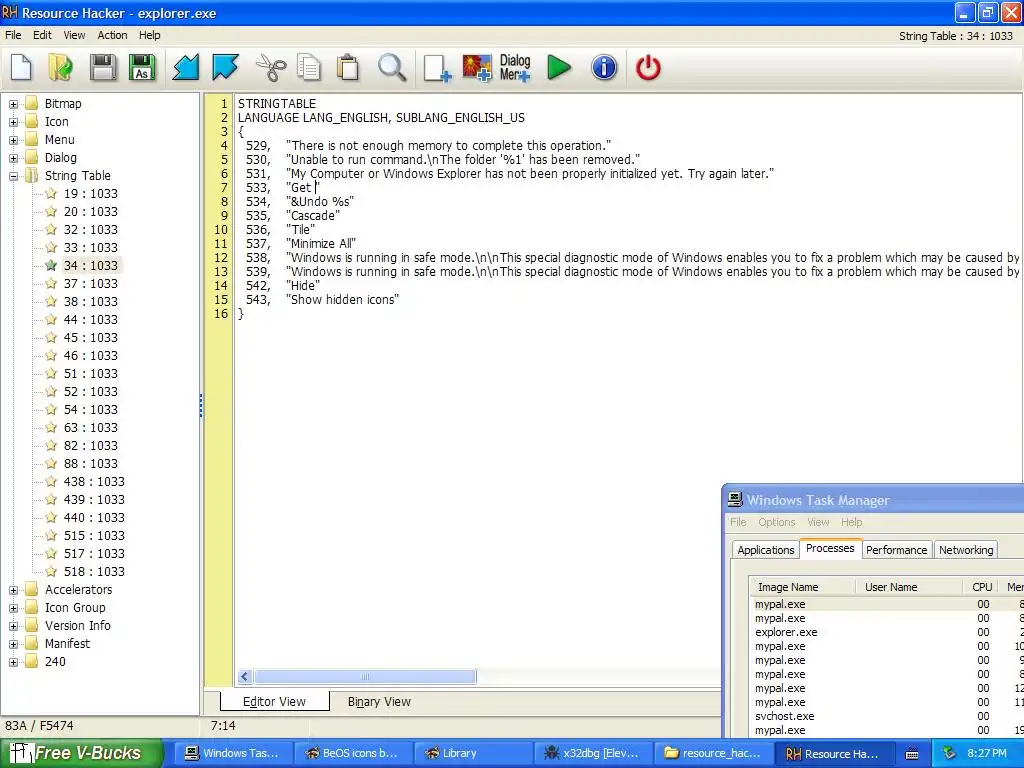Open the File menu
The height and width of the screenshot is (768, 1024).
point(13,35)
